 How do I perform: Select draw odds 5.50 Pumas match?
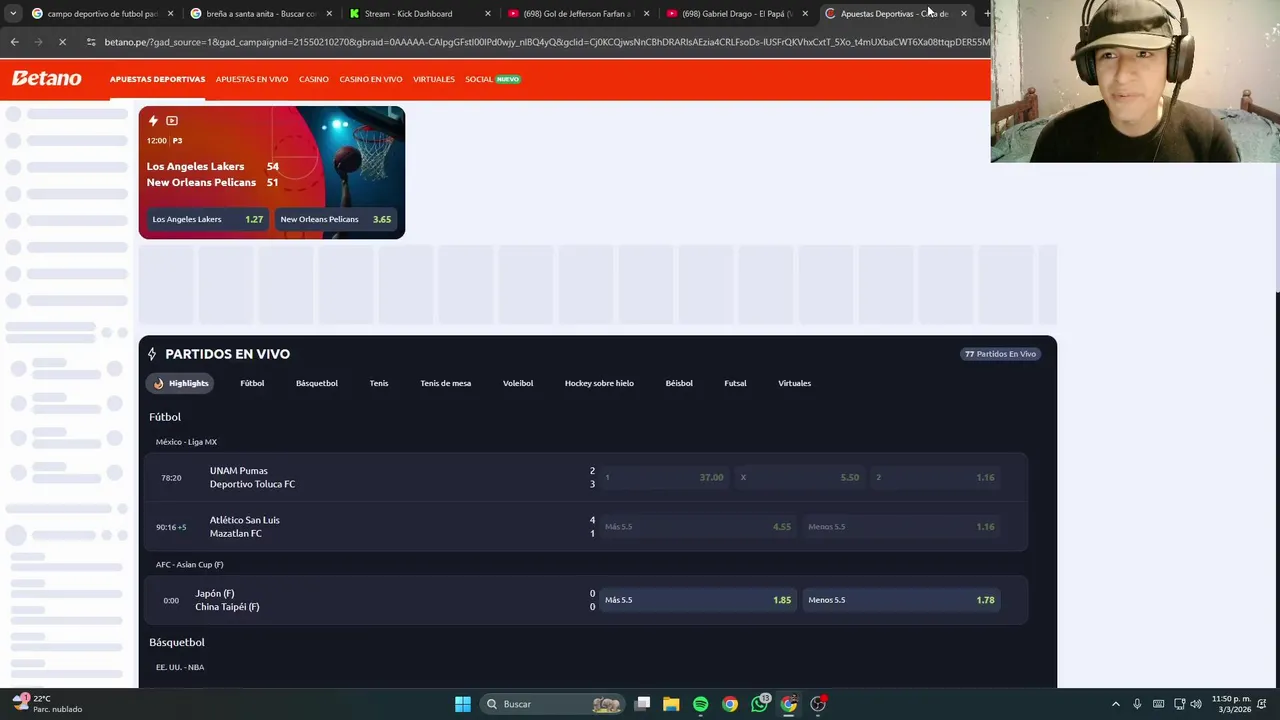click(799, 478)
